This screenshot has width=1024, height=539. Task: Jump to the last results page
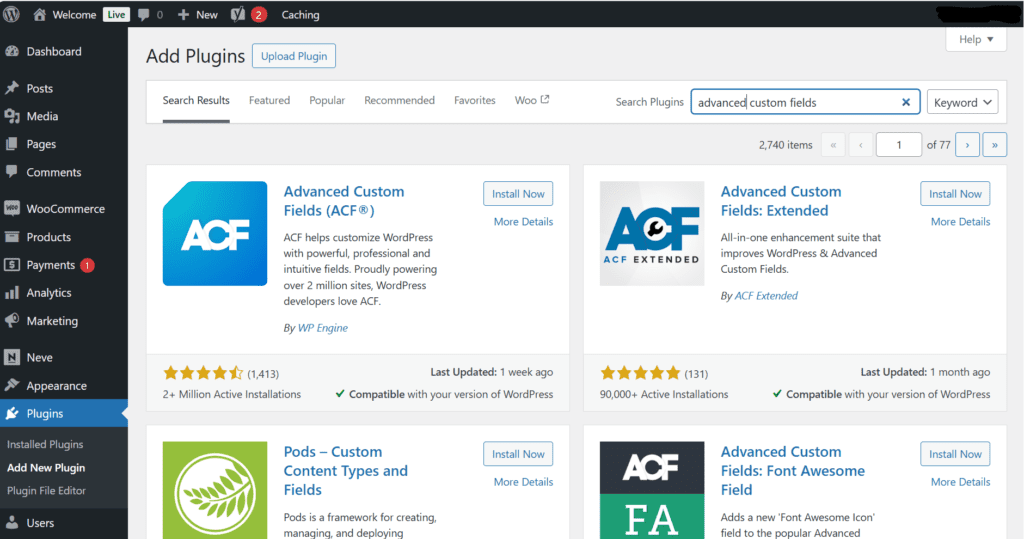pyautogui.click(x=995, y=144)
